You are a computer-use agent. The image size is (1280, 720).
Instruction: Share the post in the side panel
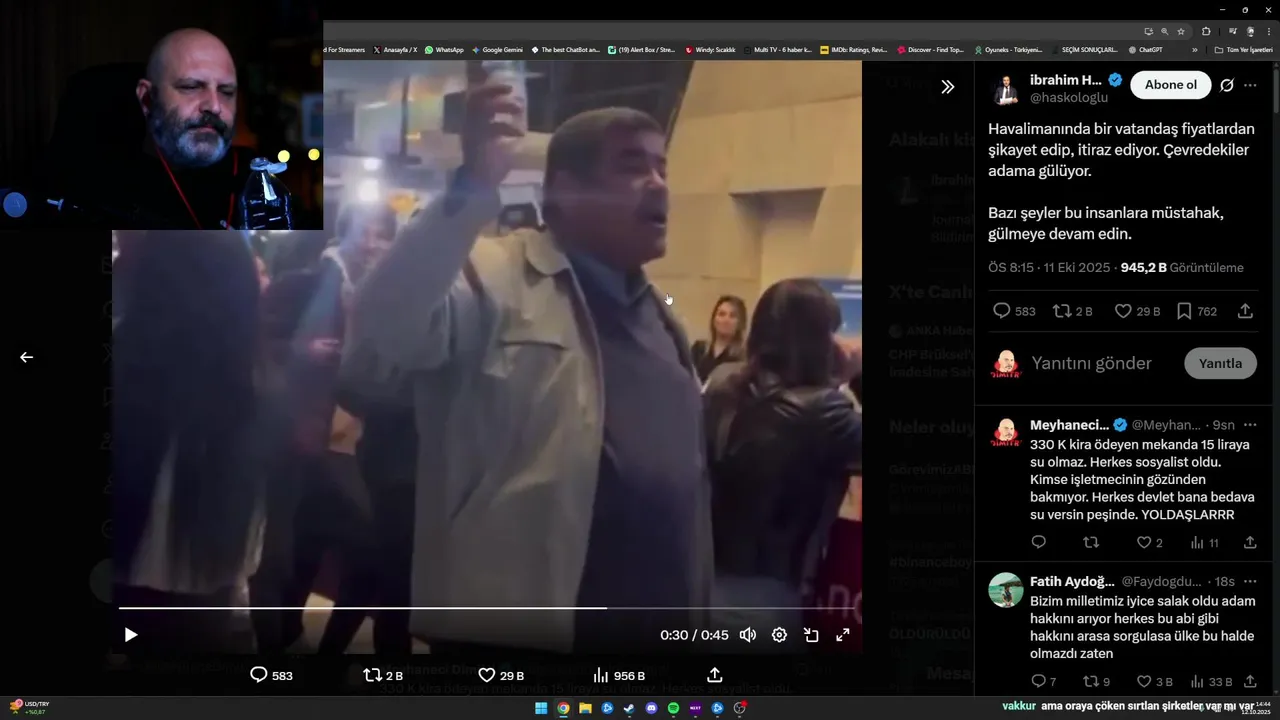(1245, 311)
